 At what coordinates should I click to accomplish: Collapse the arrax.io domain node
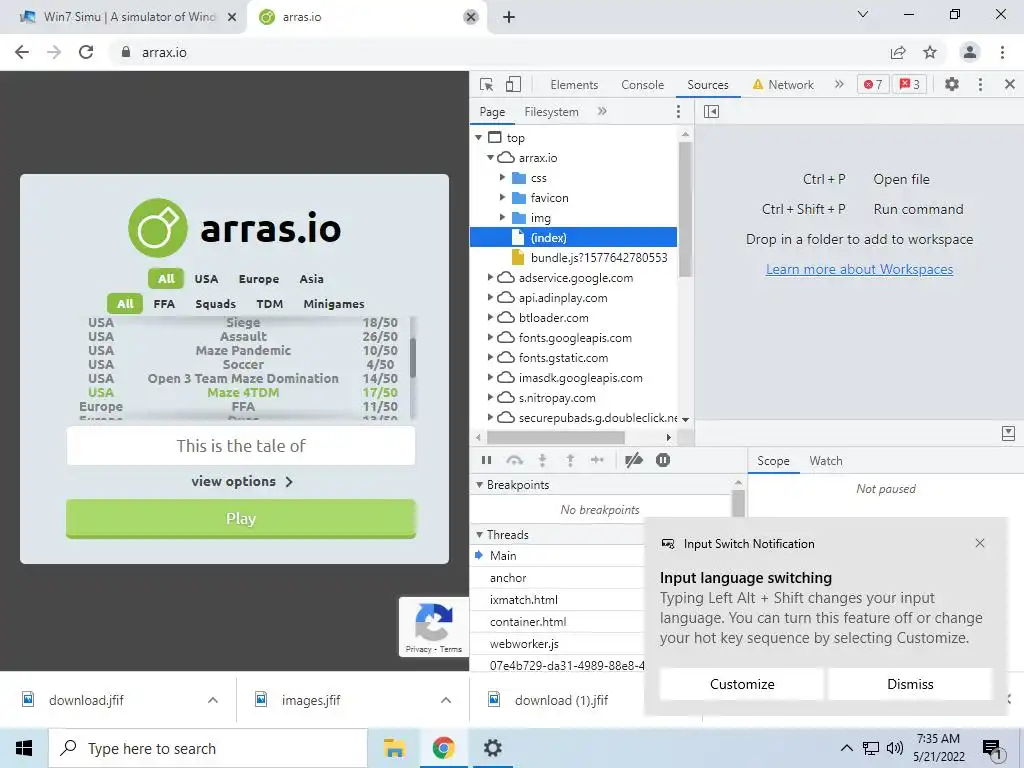(x=490, y=158)
